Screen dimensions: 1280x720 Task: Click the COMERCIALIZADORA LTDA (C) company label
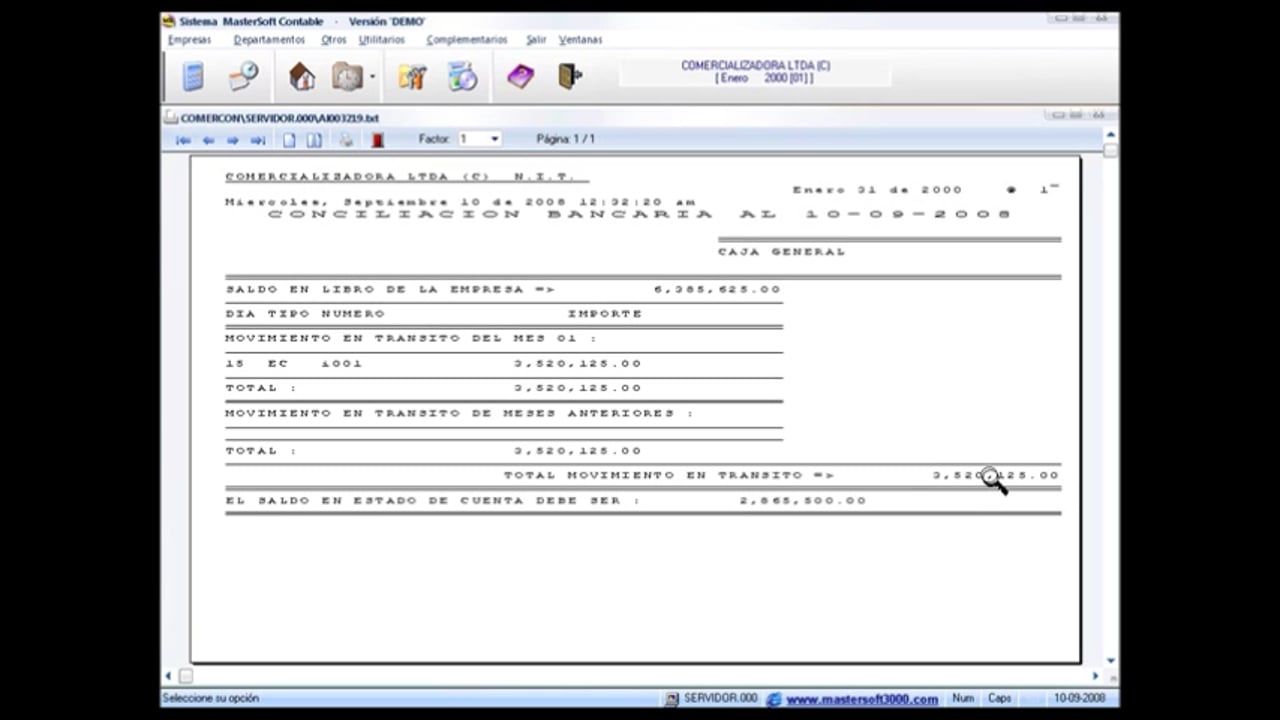point(756,66)
